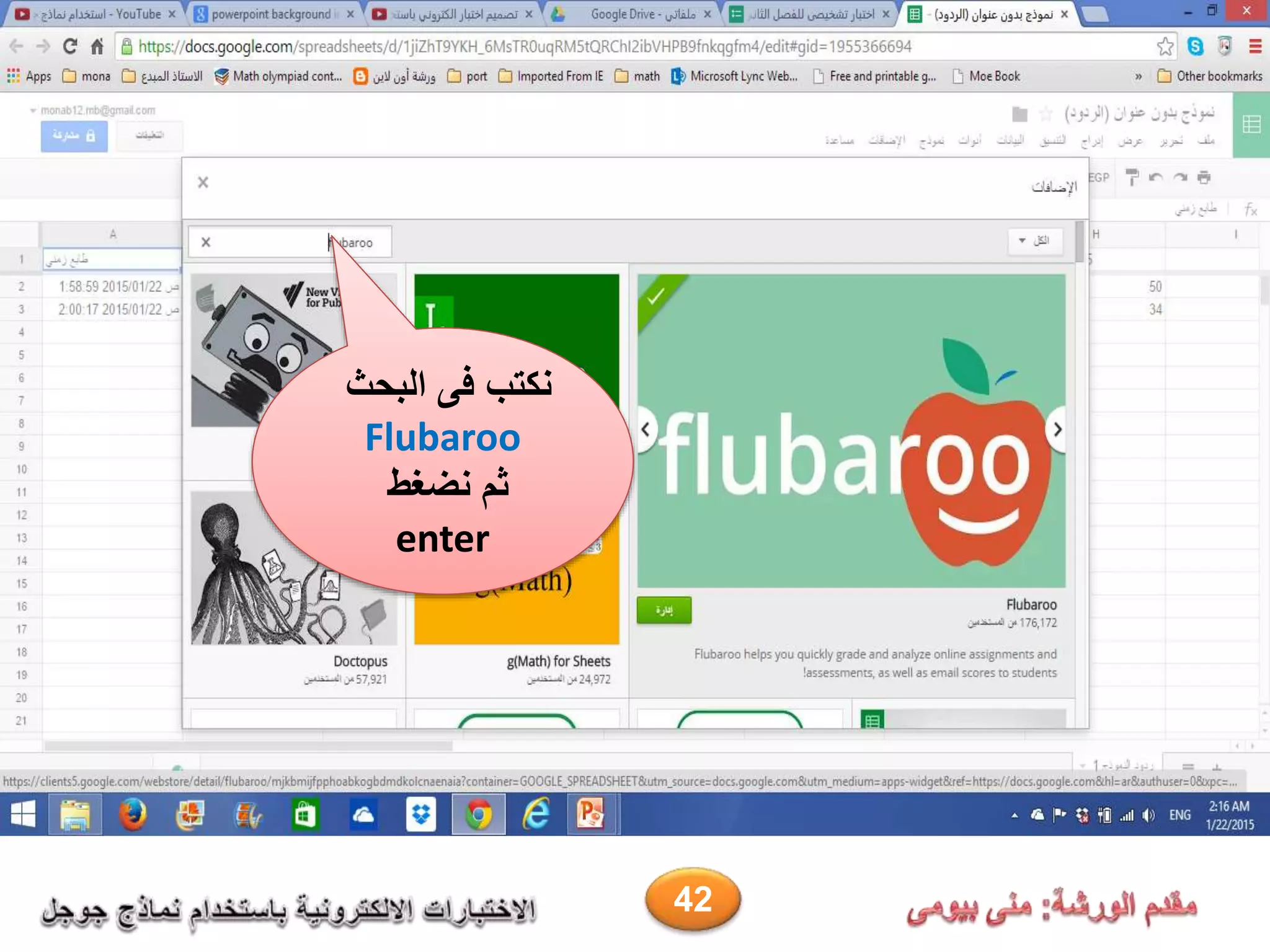The image size is (1270, 952).
Task: Open Firefox from the taskbar
Action: point(133,814)
